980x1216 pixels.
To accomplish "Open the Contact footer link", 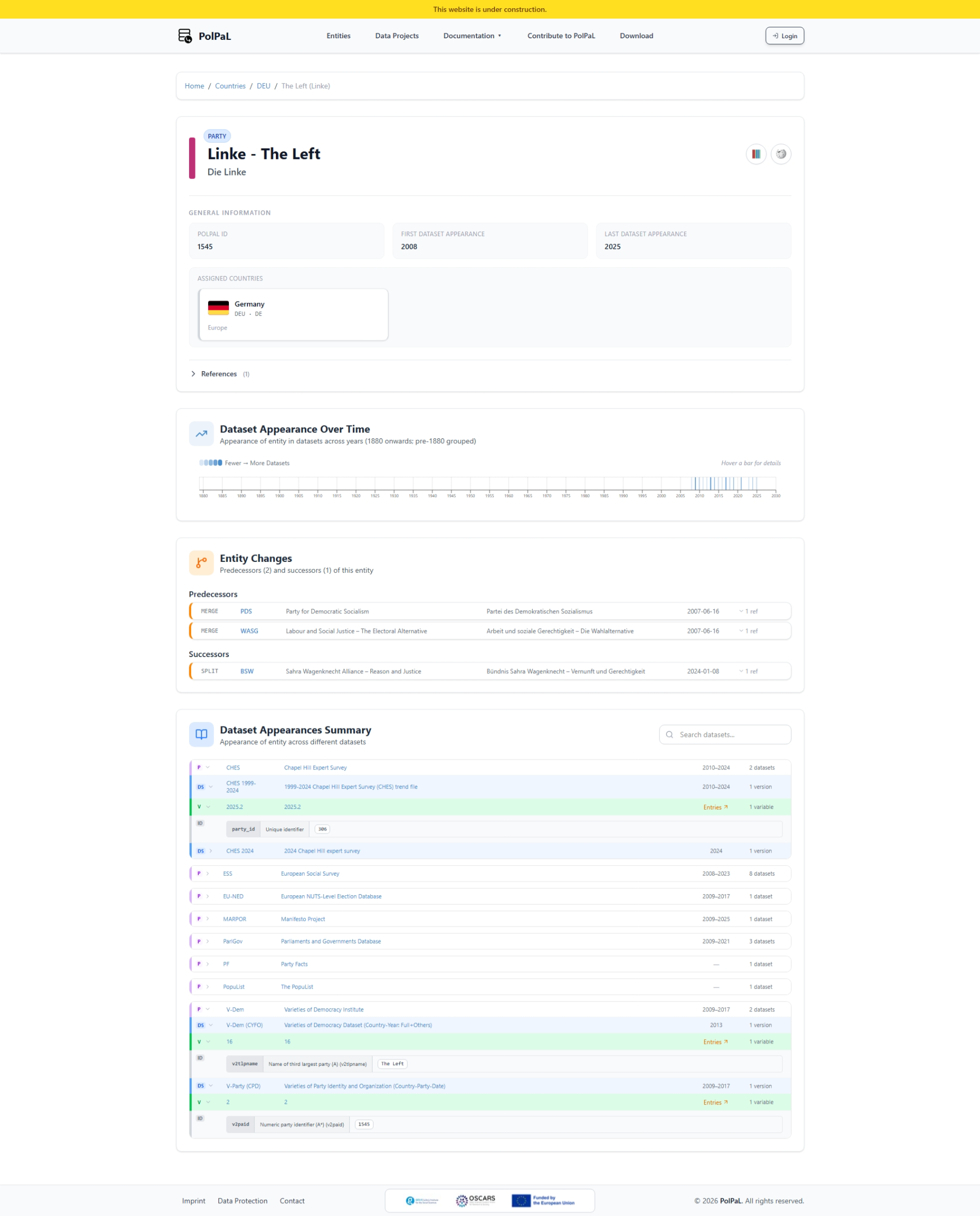I will 292,1201.
